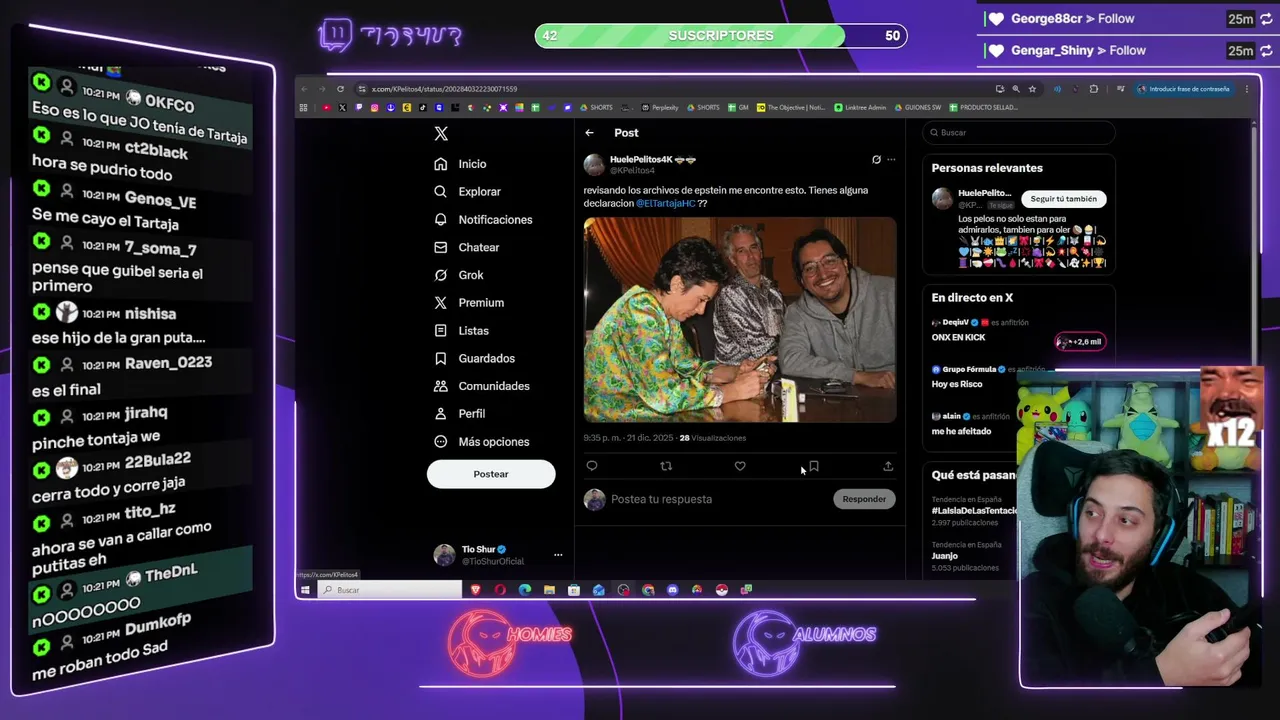Bookmark the post with the bookmark icon
1280x720 pixels.
[x=814, y=466]
